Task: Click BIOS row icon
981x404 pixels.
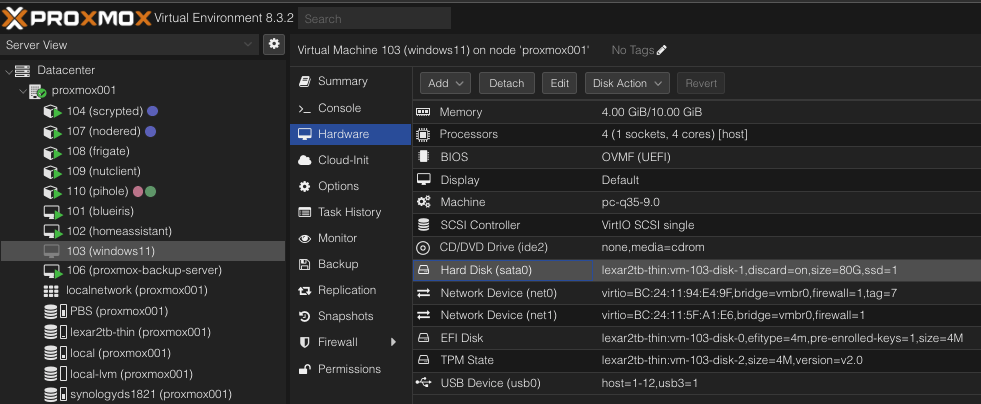Action: (x=424, y=156)
